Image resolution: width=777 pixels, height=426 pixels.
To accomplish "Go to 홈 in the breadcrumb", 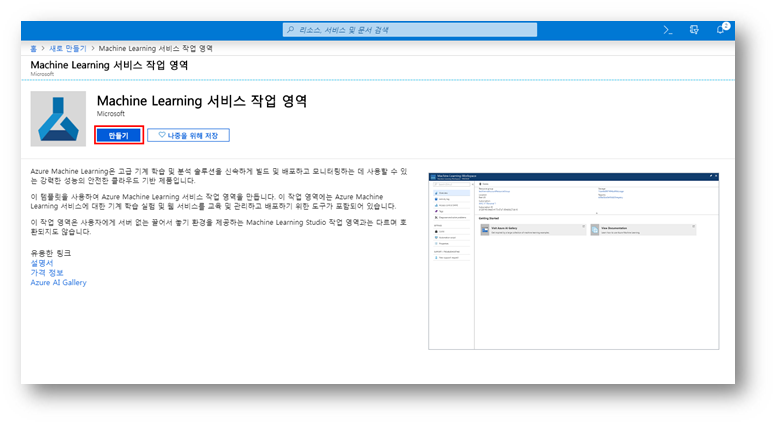I will [33, 49].
